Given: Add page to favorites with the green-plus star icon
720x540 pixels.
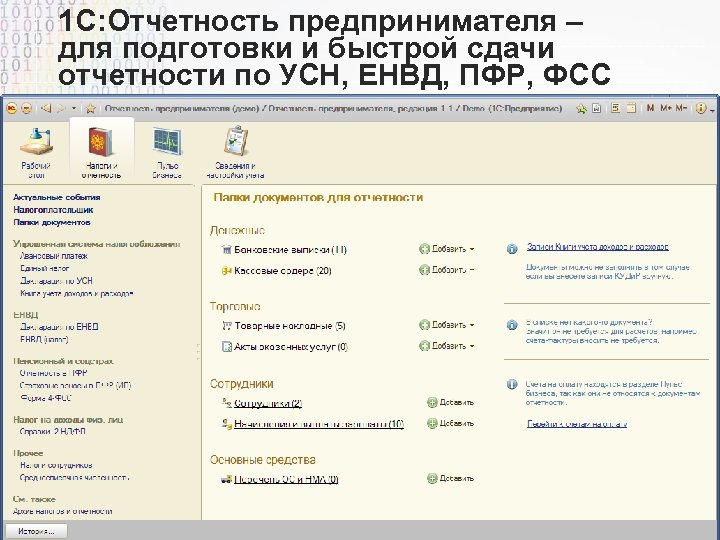Looking at the screenshot, I should [581, 109].
